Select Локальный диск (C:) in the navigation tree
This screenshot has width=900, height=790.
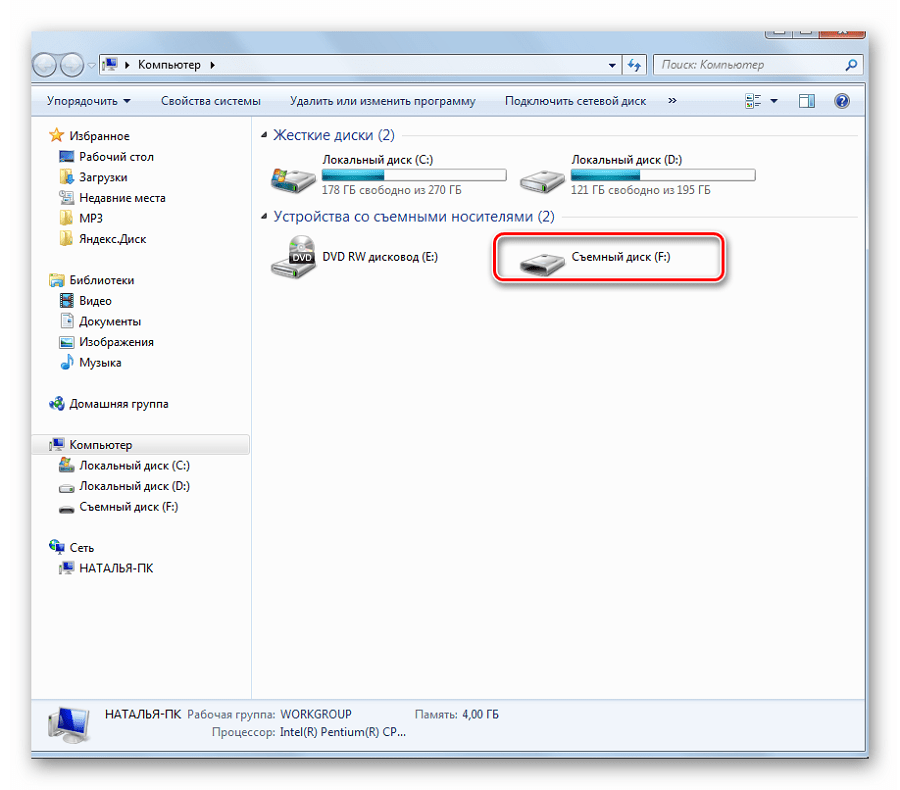coord(134,466)
